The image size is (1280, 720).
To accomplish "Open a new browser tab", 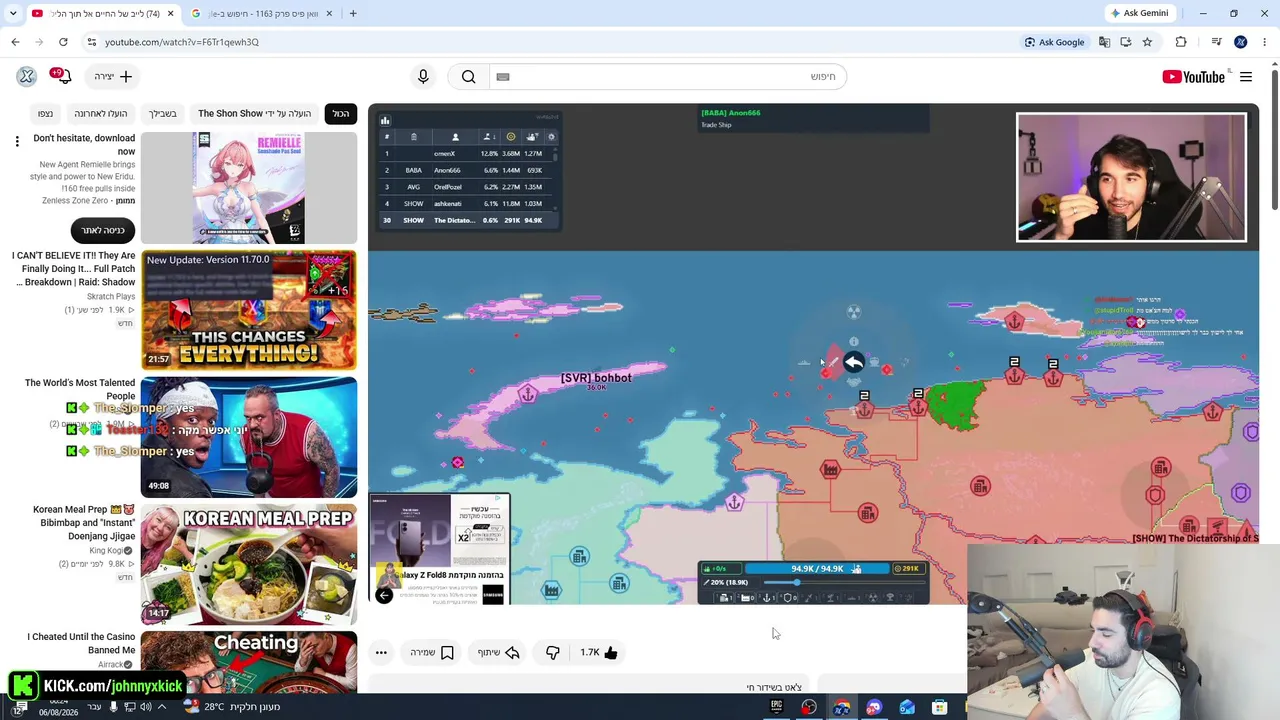I will pos(353,14).
